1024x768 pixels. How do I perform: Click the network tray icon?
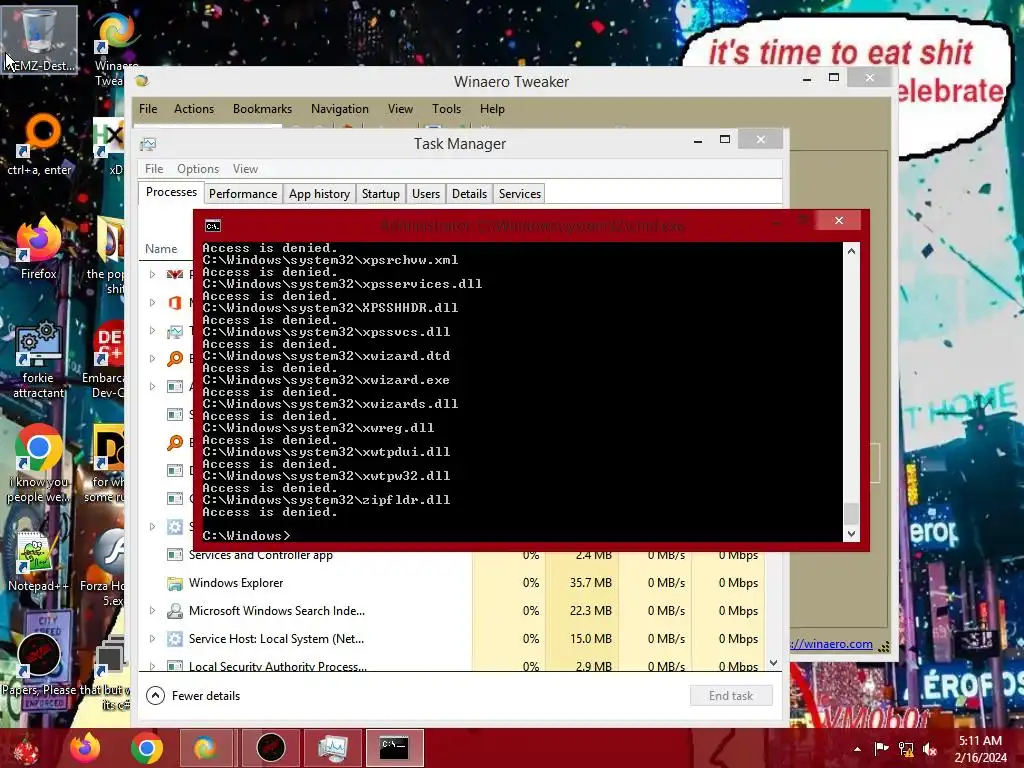click(906, 748)
